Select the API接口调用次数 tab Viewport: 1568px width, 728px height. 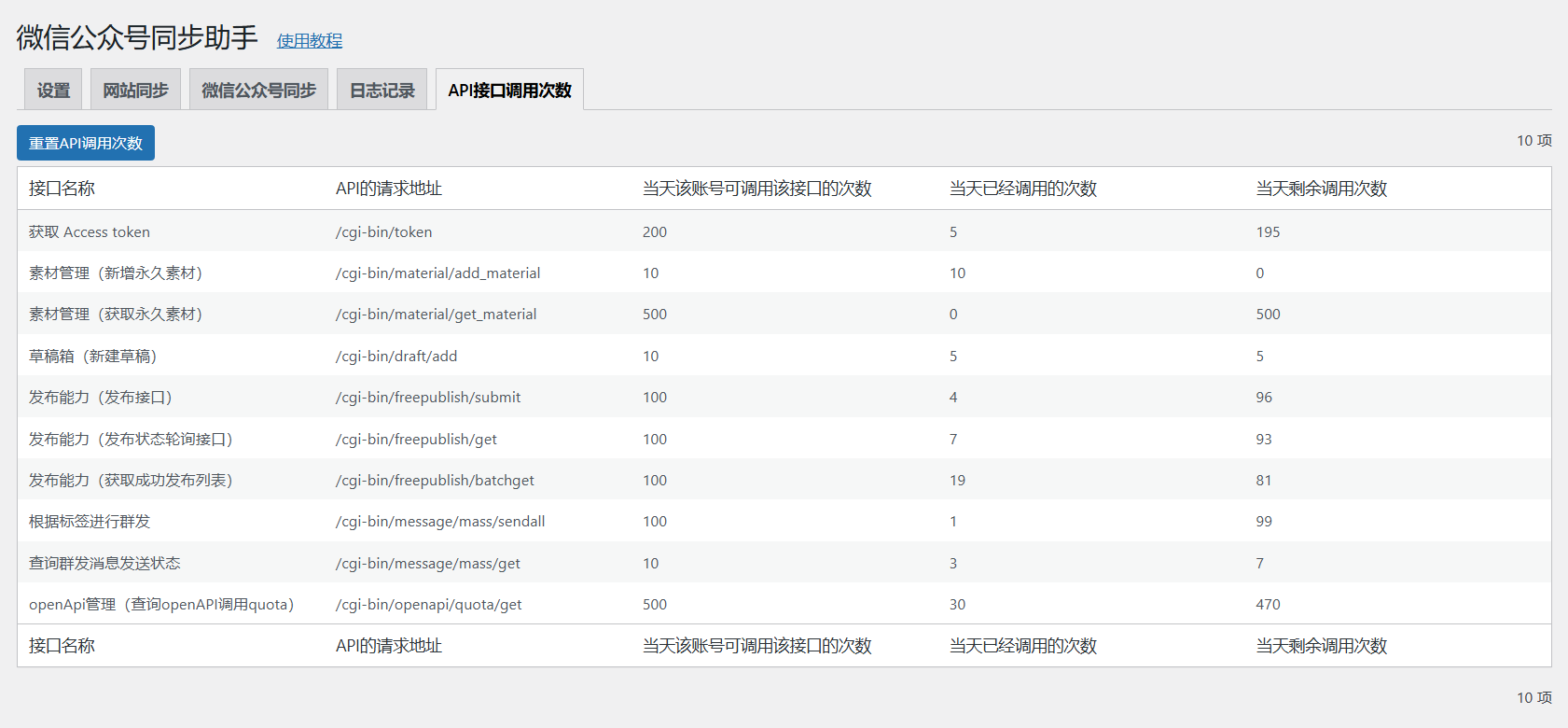(509, 90)
